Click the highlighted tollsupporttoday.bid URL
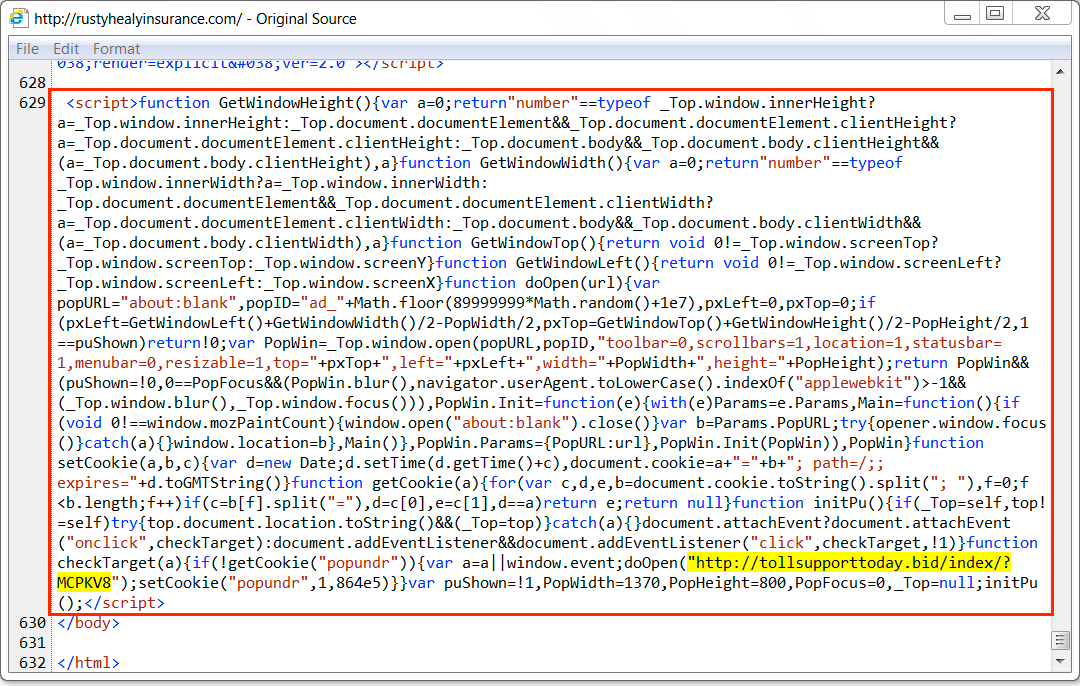 [849, 563]
